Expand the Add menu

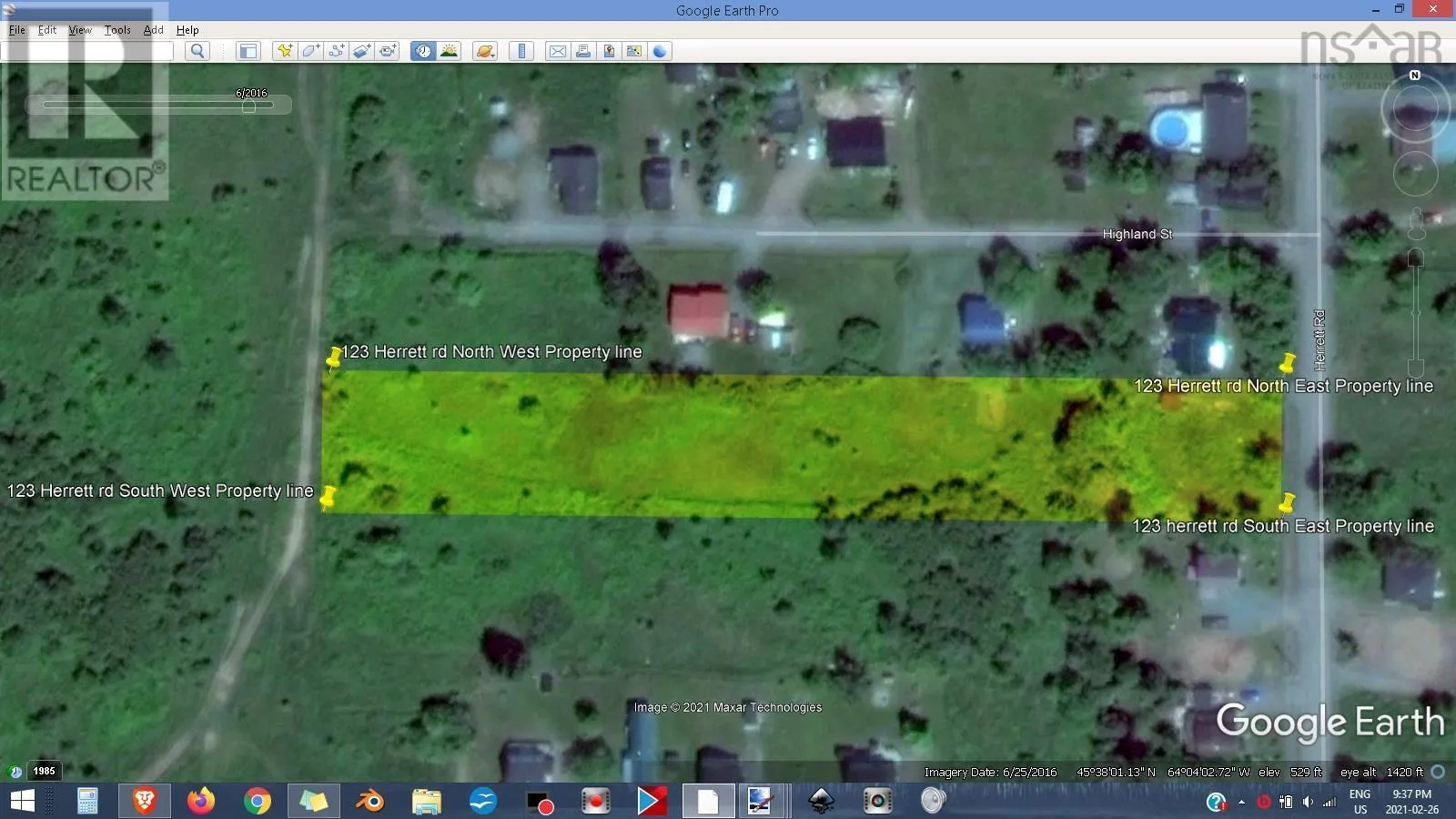(x=153, y=30)
